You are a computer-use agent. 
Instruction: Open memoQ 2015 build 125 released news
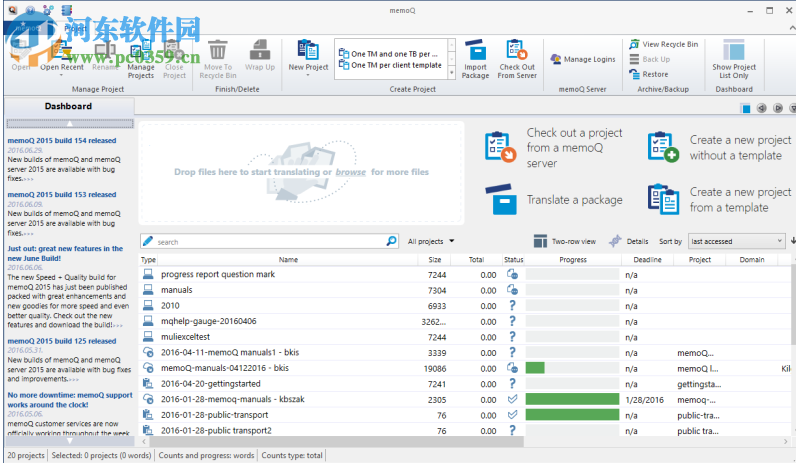tap(62, 341)
